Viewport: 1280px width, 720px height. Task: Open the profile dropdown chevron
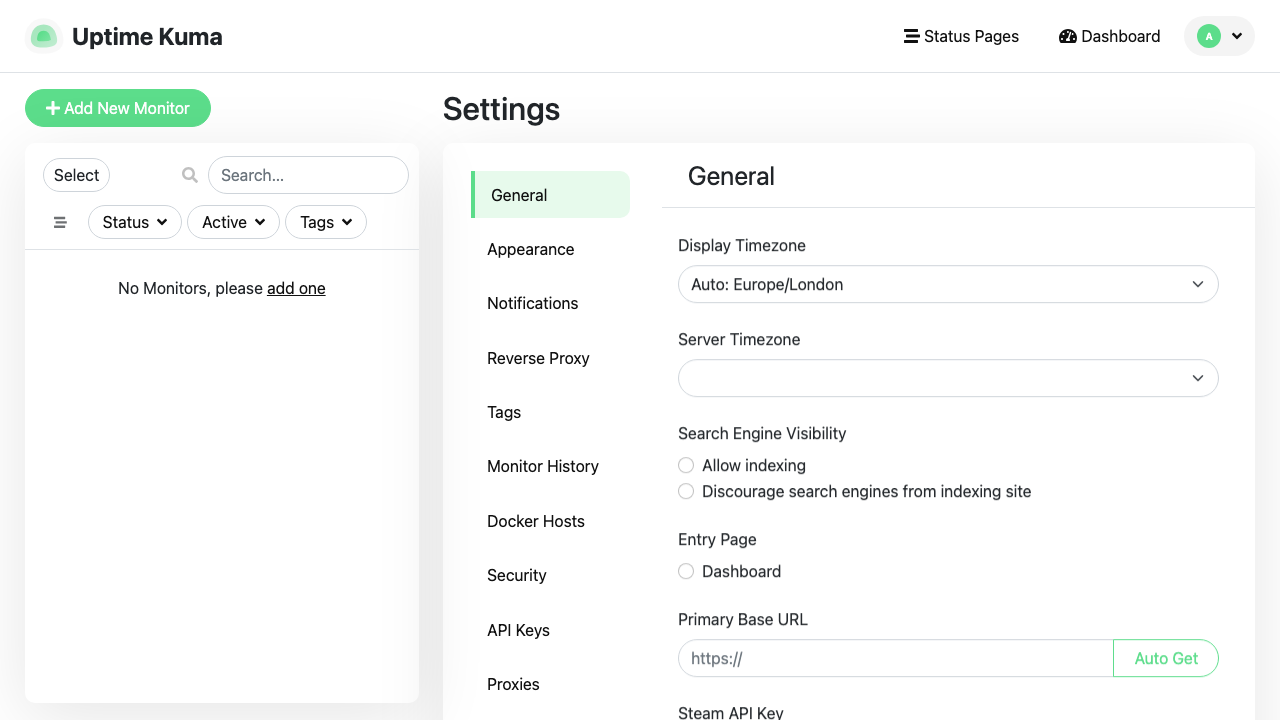pyautogui.click(x=1237, y=36)
